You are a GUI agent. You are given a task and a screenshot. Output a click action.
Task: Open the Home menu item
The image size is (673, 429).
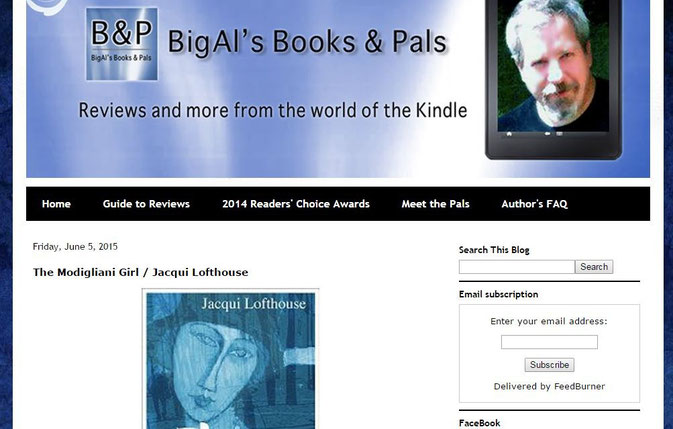[56, 204]
